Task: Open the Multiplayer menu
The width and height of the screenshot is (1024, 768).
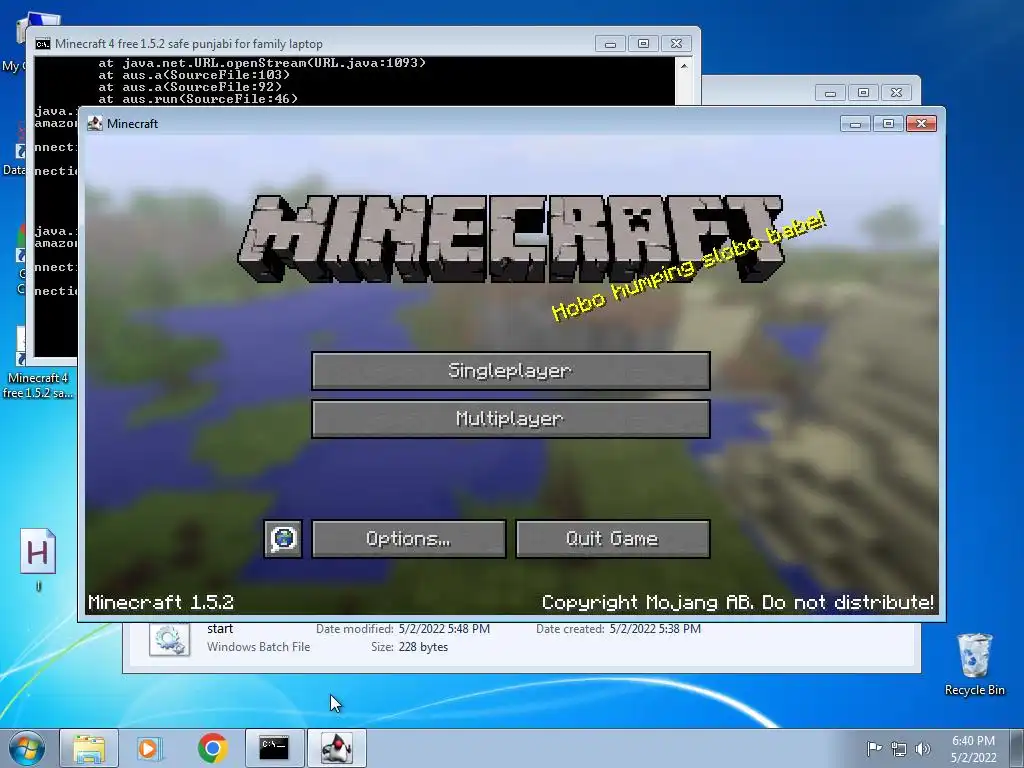Action: pos(511,419)
